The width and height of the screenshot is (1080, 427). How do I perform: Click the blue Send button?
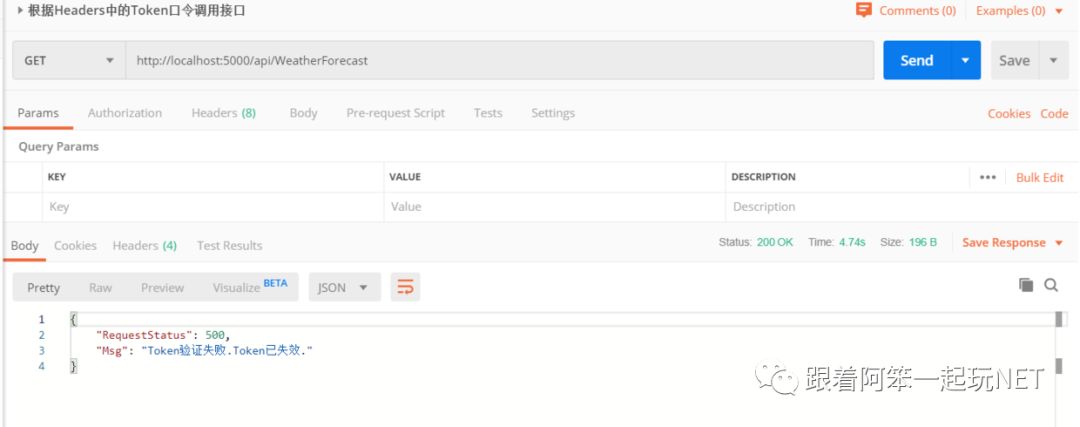pos(917,61)
